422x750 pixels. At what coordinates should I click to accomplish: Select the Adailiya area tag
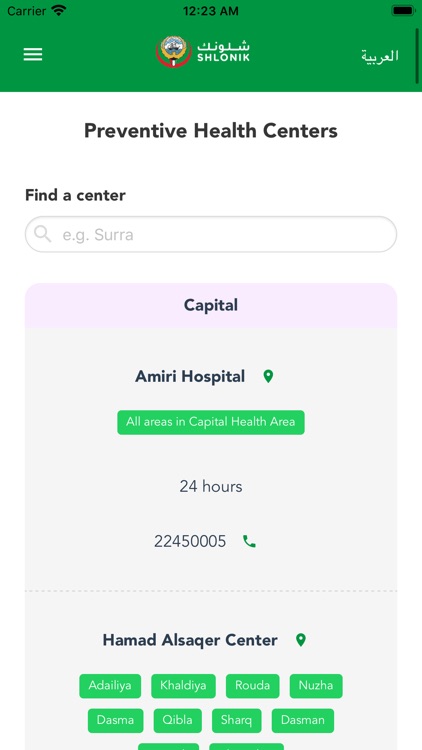click(110, 686)
